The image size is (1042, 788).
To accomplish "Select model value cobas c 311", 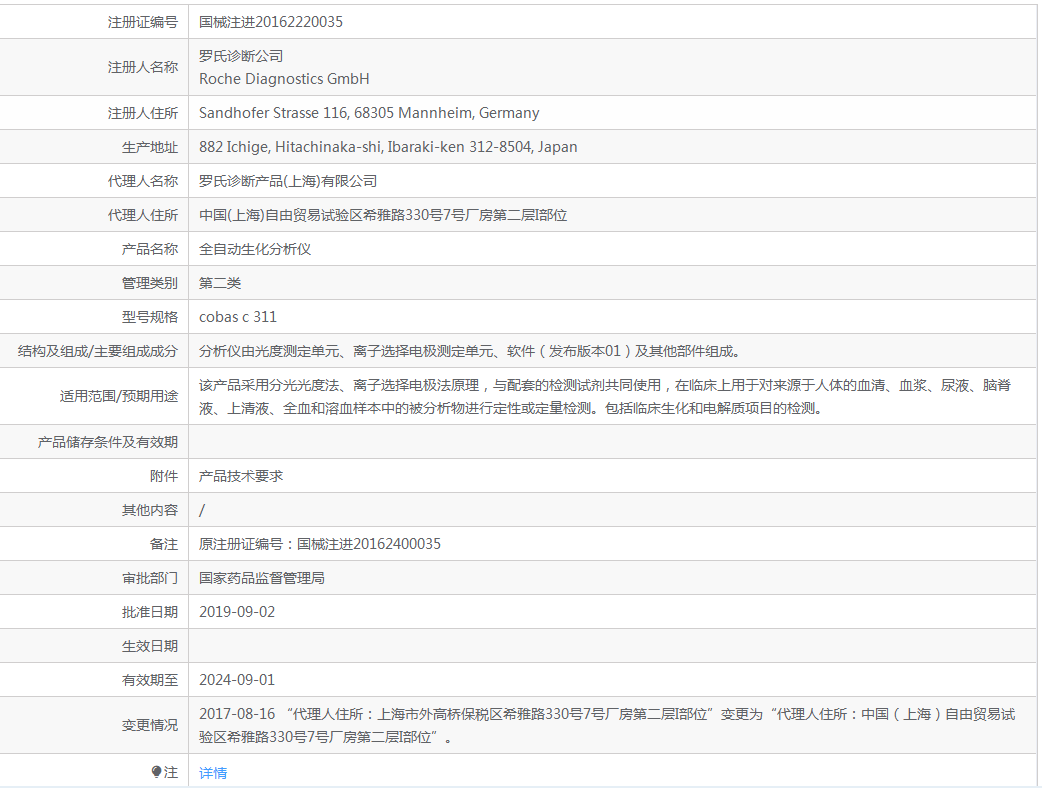I will [238, 317].
